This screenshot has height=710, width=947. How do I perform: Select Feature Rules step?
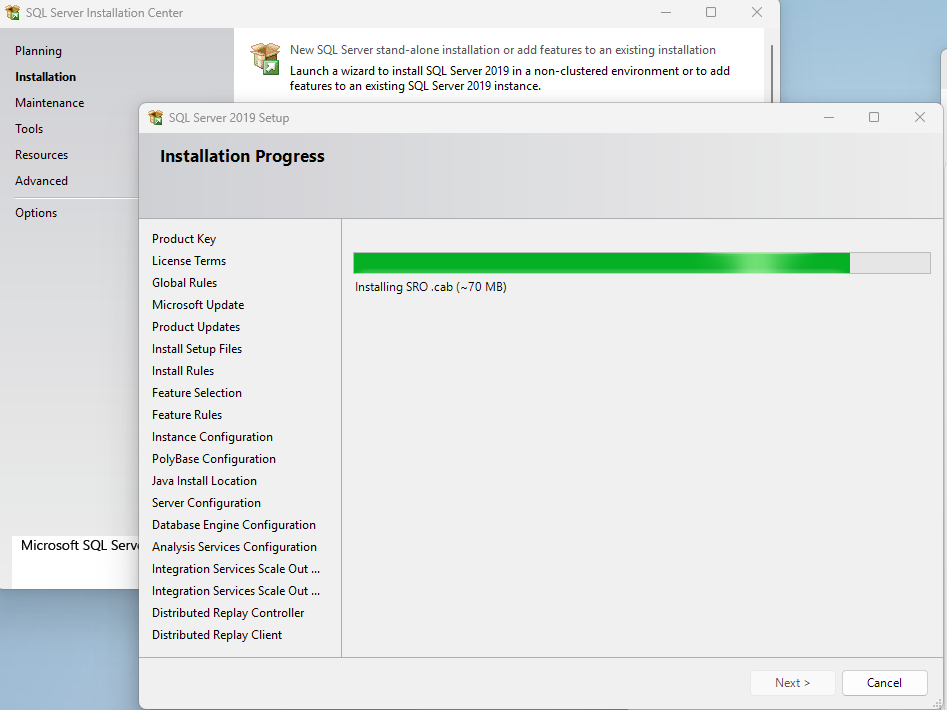coord(187,415)
